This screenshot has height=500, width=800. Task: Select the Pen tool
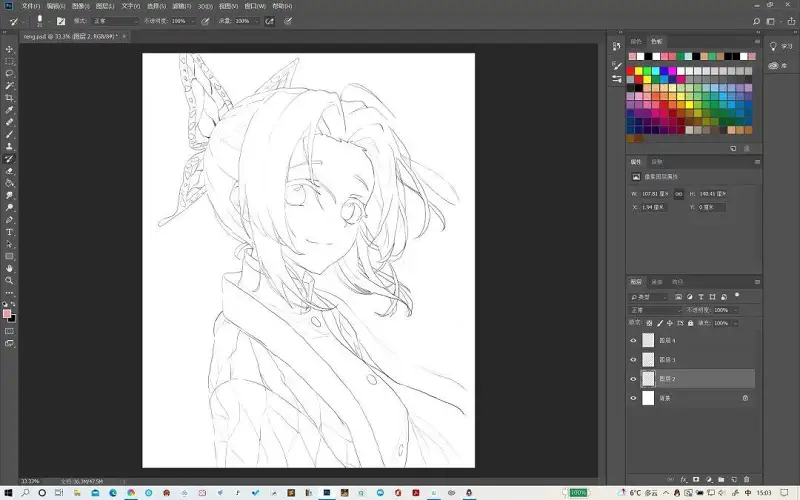[x=9, y=220]
